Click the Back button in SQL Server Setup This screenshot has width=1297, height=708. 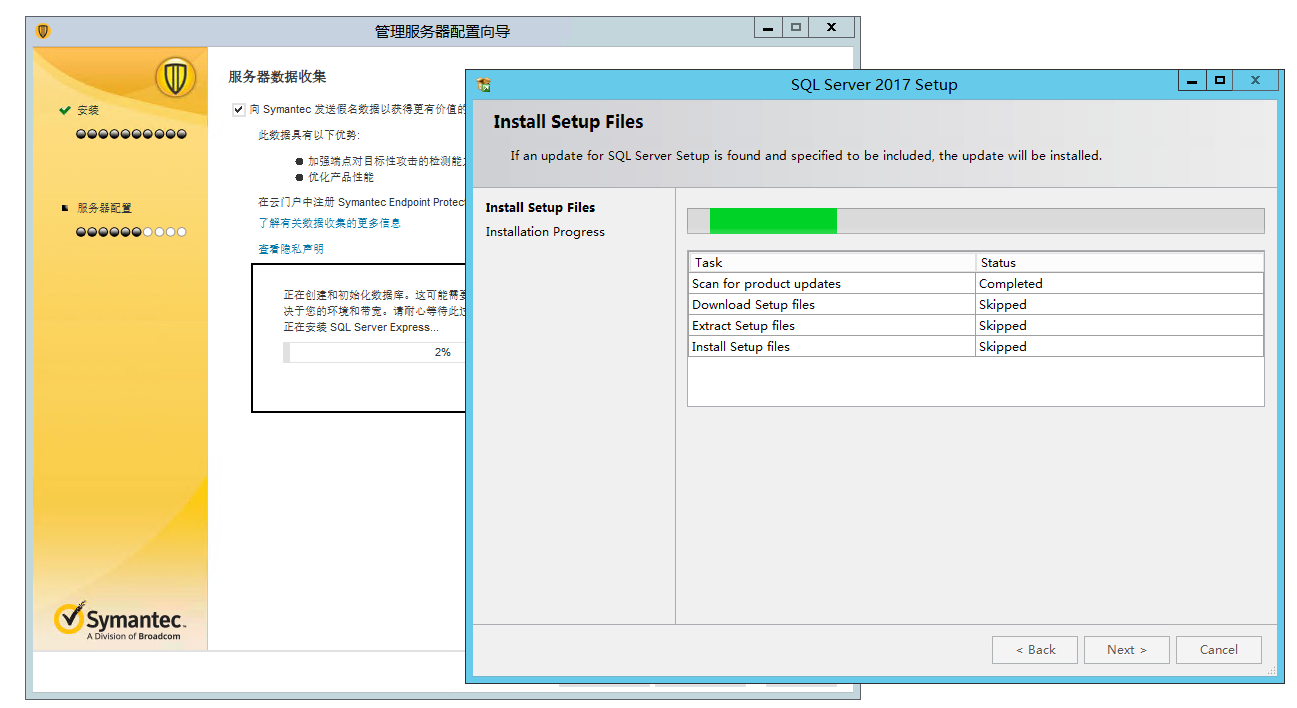pyautogui.click(x=1035, y=649)
